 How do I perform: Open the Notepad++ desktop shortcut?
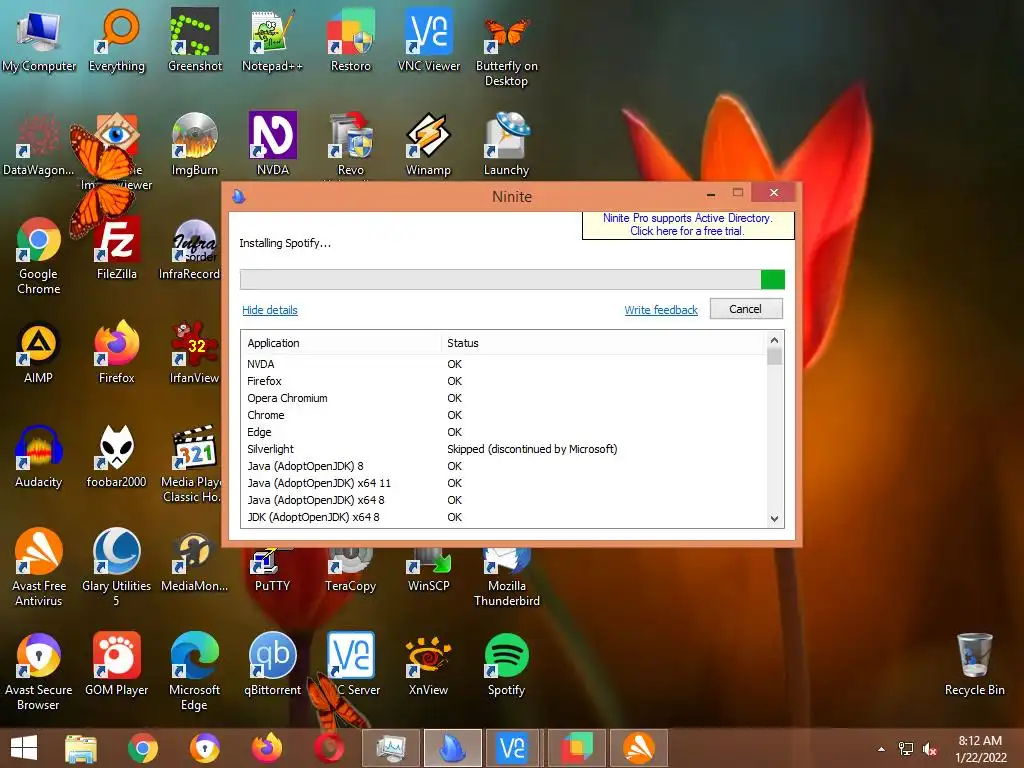pyautogui.click(x=272, y=40)
